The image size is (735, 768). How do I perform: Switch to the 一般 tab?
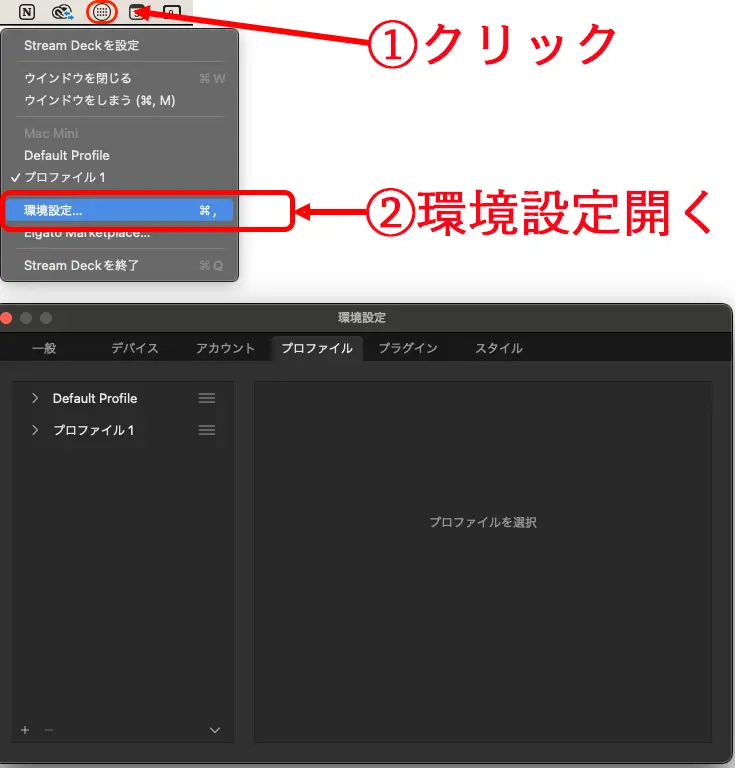(x=44, y=348)
